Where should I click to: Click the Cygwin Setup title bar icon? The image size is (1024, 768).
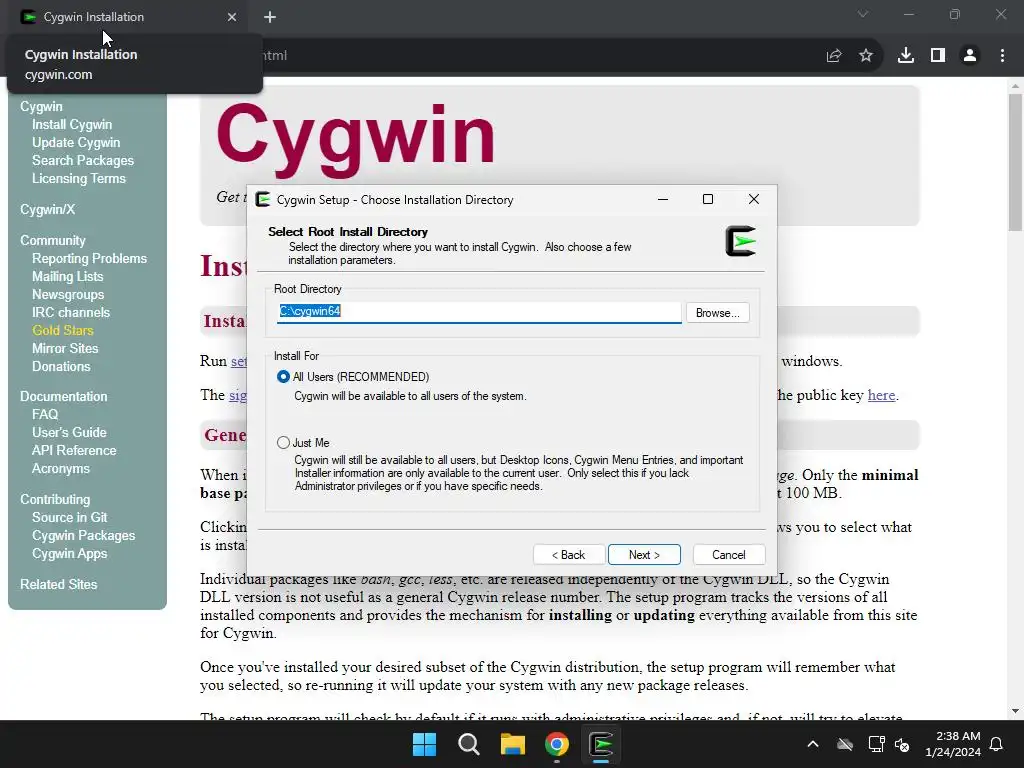point(263,199)
